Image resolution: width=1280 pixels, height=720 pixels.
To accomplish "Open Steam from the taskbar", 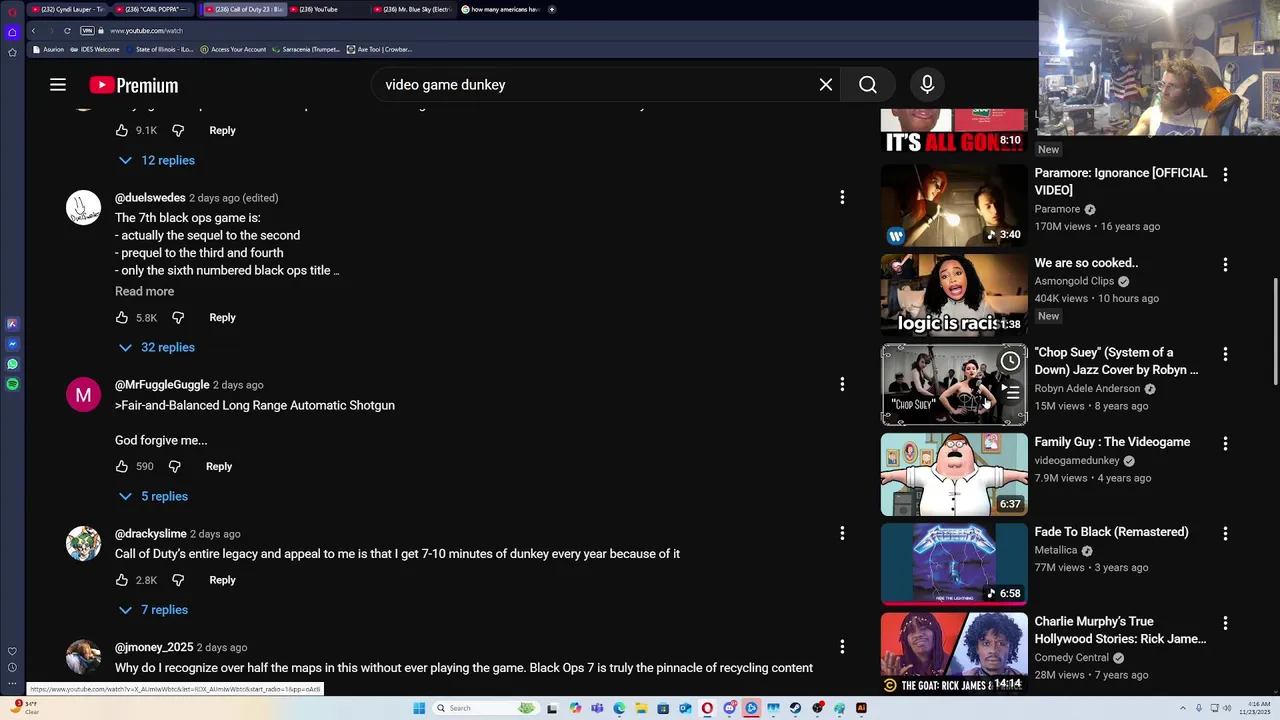I will pyautogui.click(x=795, y=708).
